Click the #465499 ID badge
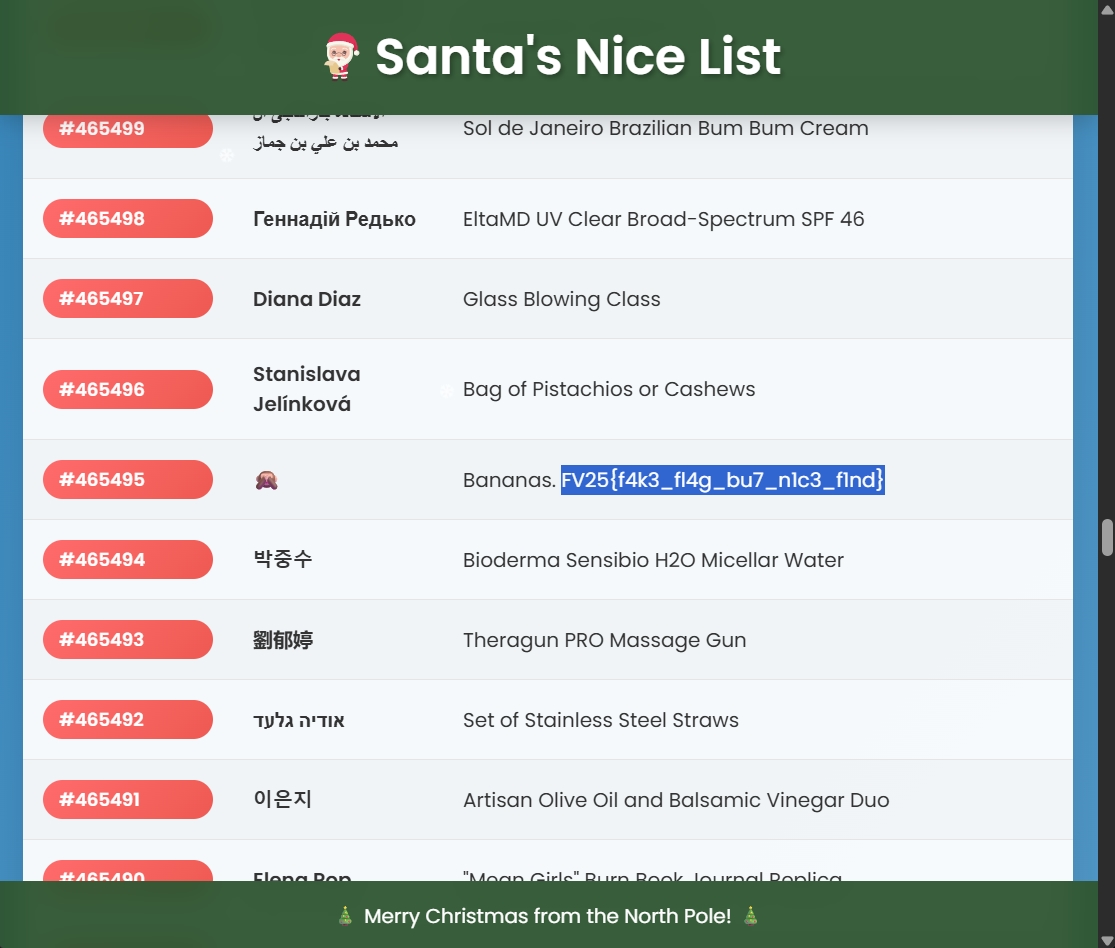The width and height of the screenshot is (1115, 948). 127,130
